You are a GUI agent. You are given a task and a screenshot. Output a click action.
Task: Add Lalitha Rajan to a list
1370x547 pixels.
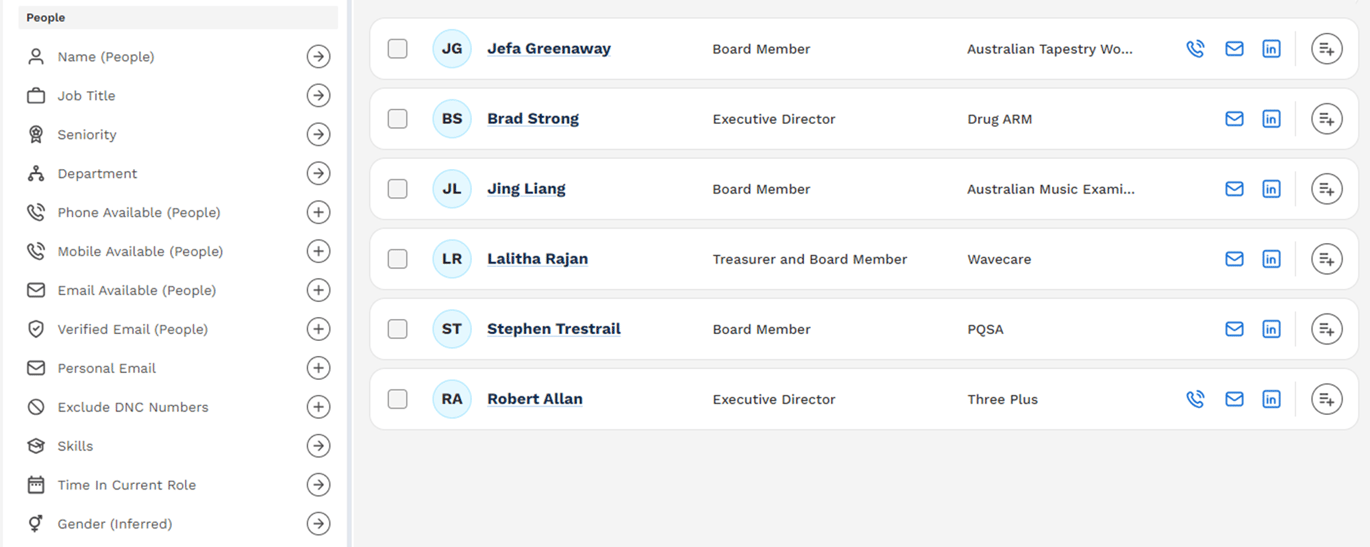pyautogui.click(x=1327, y=259)
